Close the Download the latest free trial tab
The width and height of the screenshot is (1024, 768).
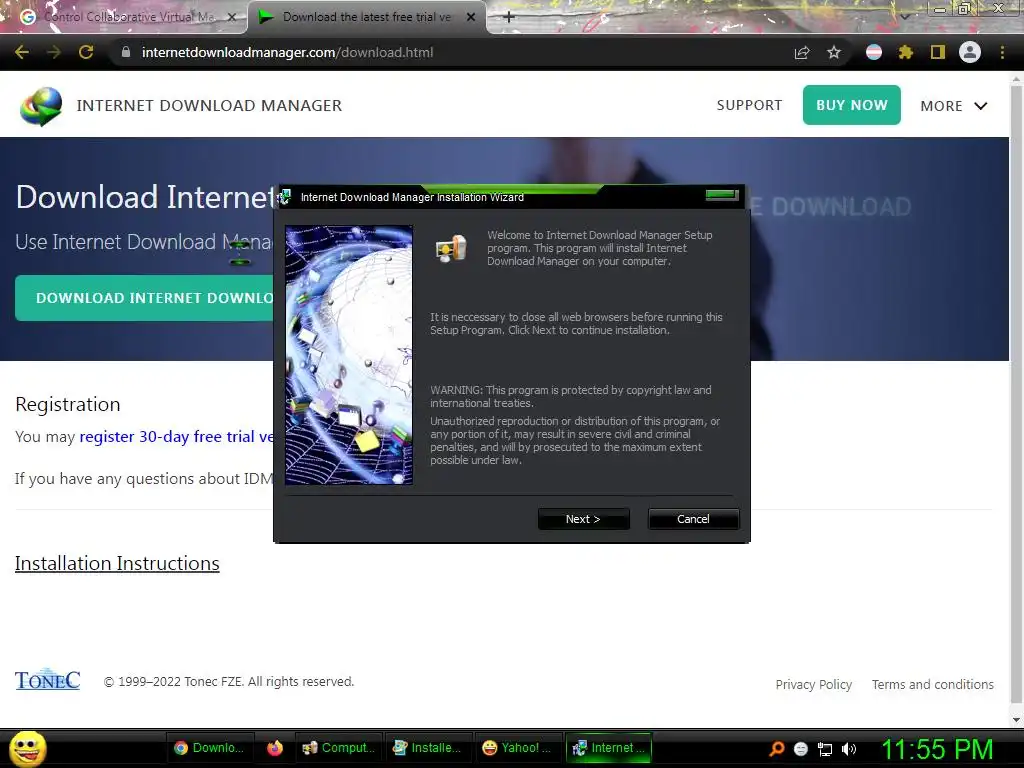point(471,18)
